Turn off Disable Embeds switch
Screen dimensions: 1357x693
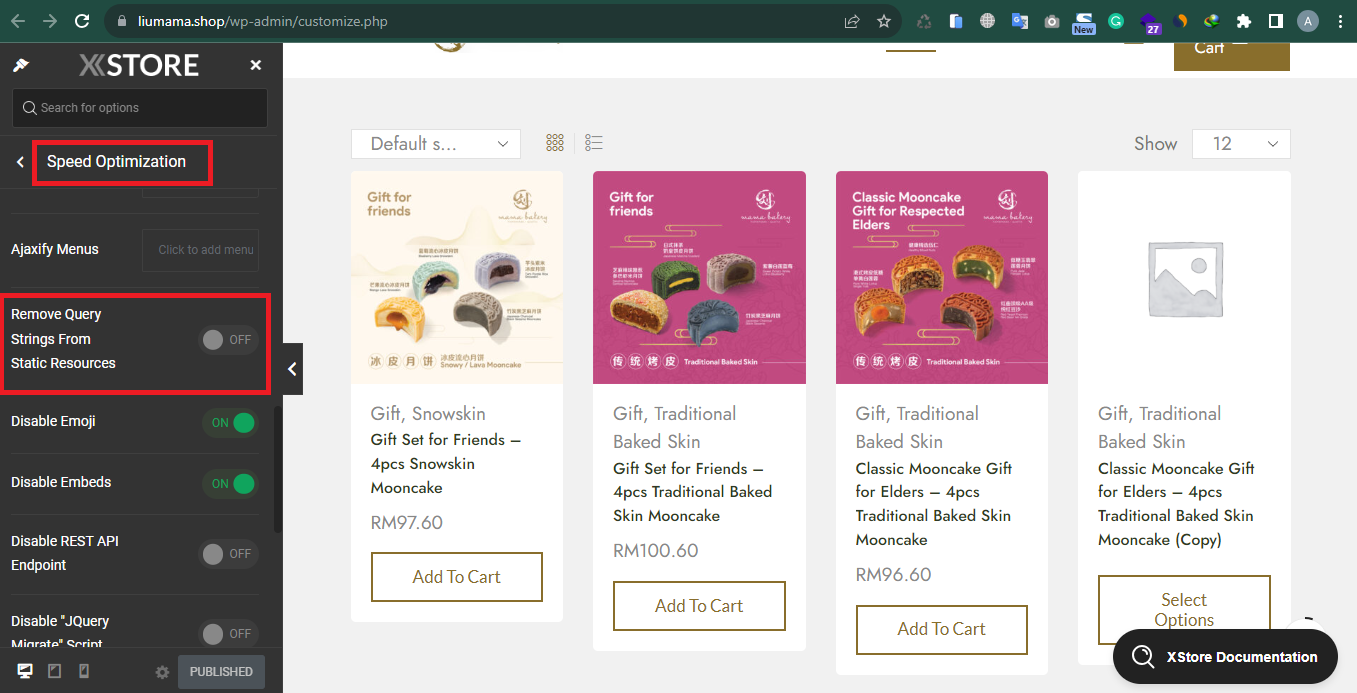click(x=228, y=484)
